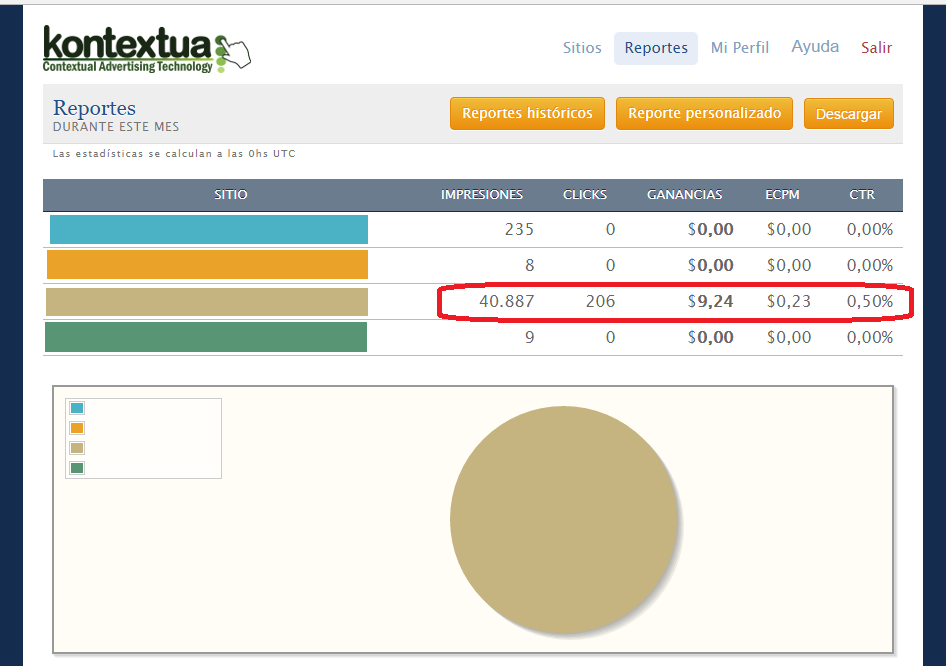Click the tan site bar in table
This screenshot has height=666, width=946.
tap(207, 302)
